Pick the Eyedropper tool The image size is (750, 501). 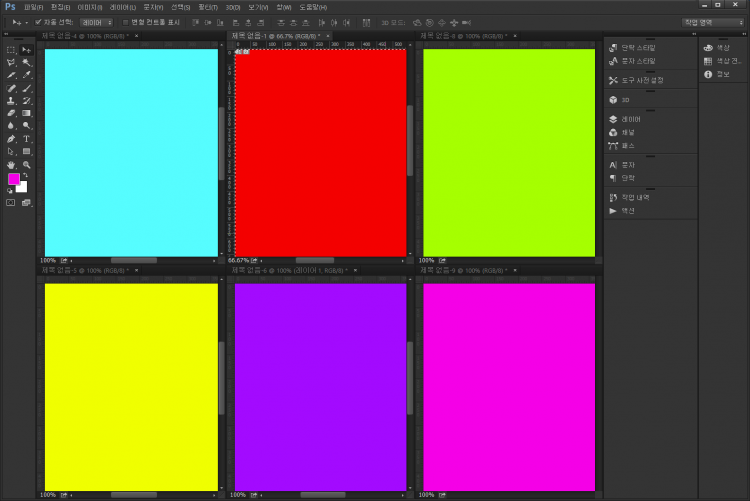[x=27, y=75]
